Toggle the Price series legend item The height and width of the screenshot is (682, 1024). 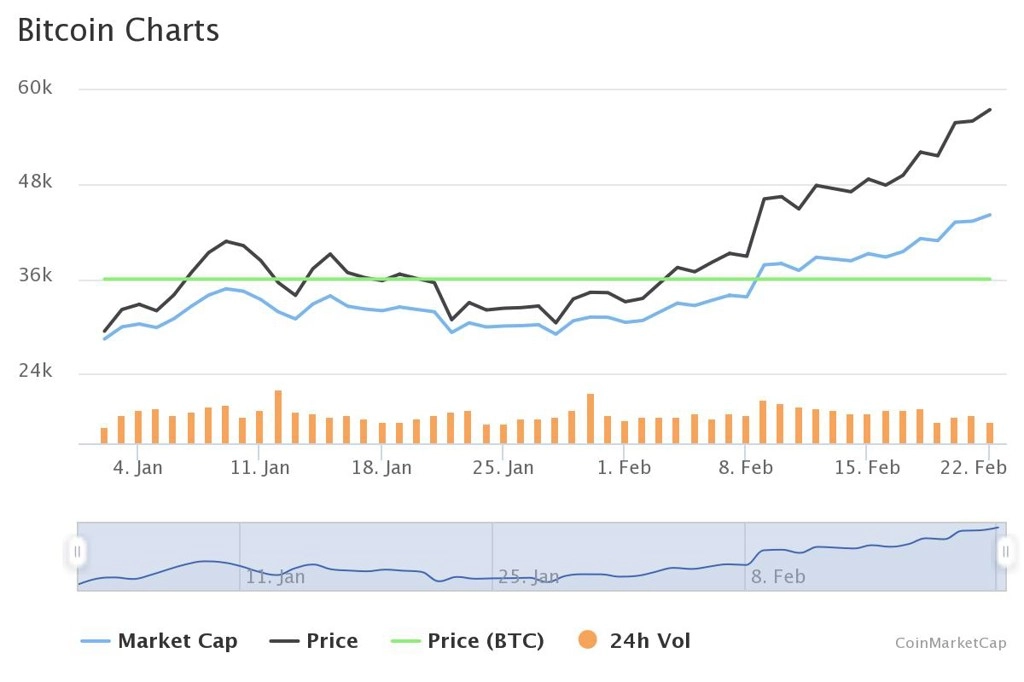[313, 641]
